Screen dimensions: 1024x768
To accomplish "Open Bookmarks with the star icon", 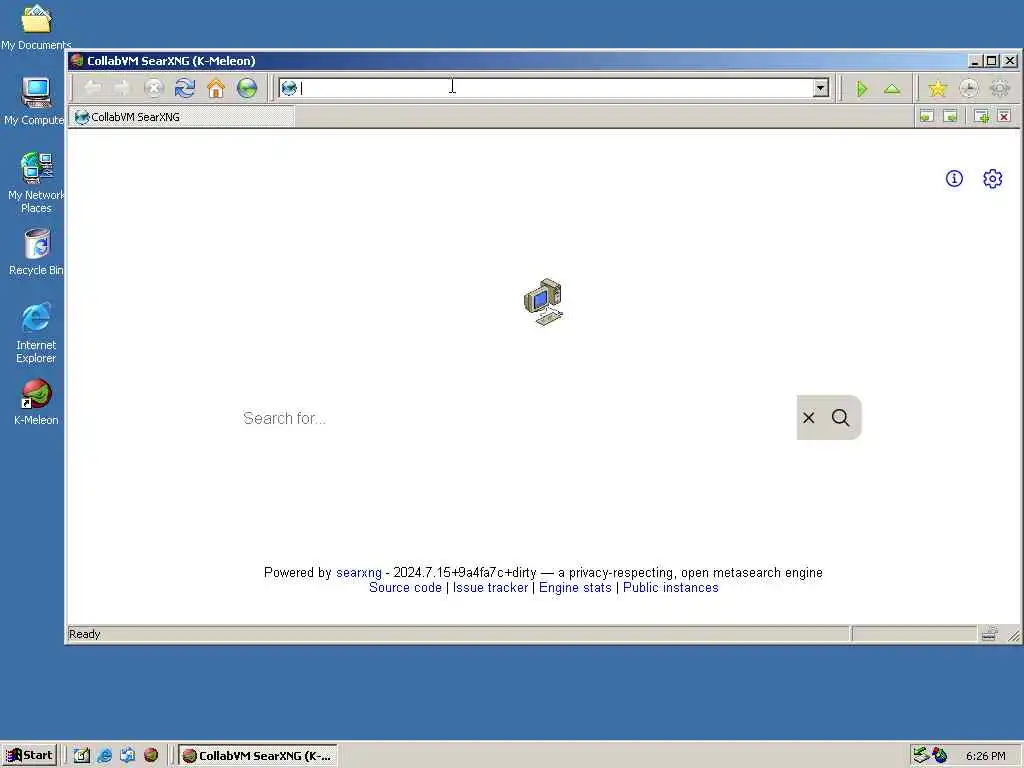I will coord(937,88).
